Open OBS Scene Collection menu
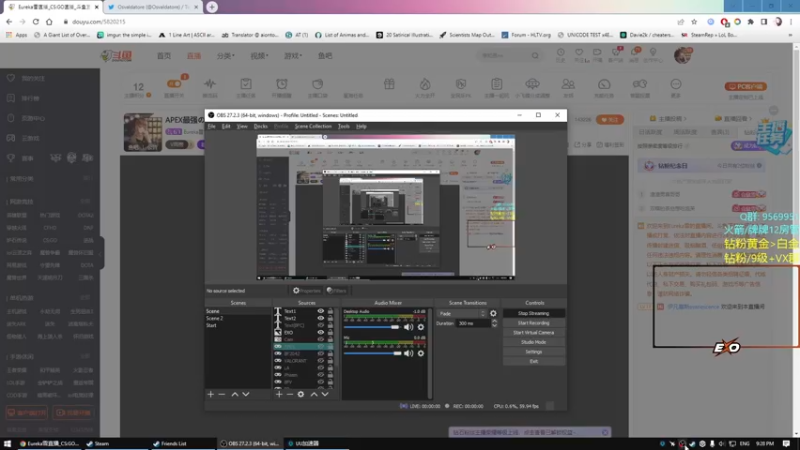 (x=313, y=126)
